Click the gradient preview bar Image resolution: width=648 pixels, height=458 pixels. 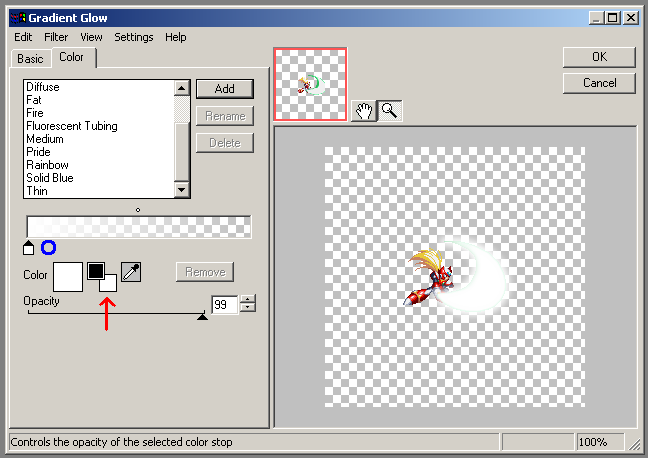click(138, 227)
